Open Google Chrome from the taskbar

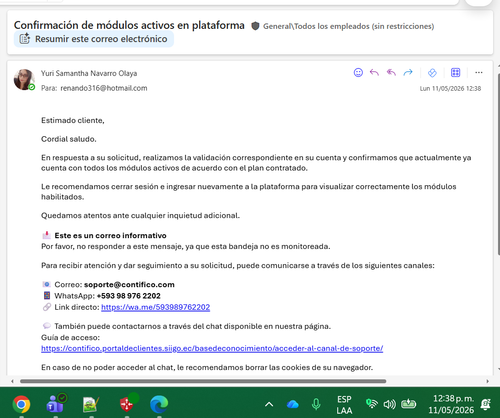click(21, 404)
